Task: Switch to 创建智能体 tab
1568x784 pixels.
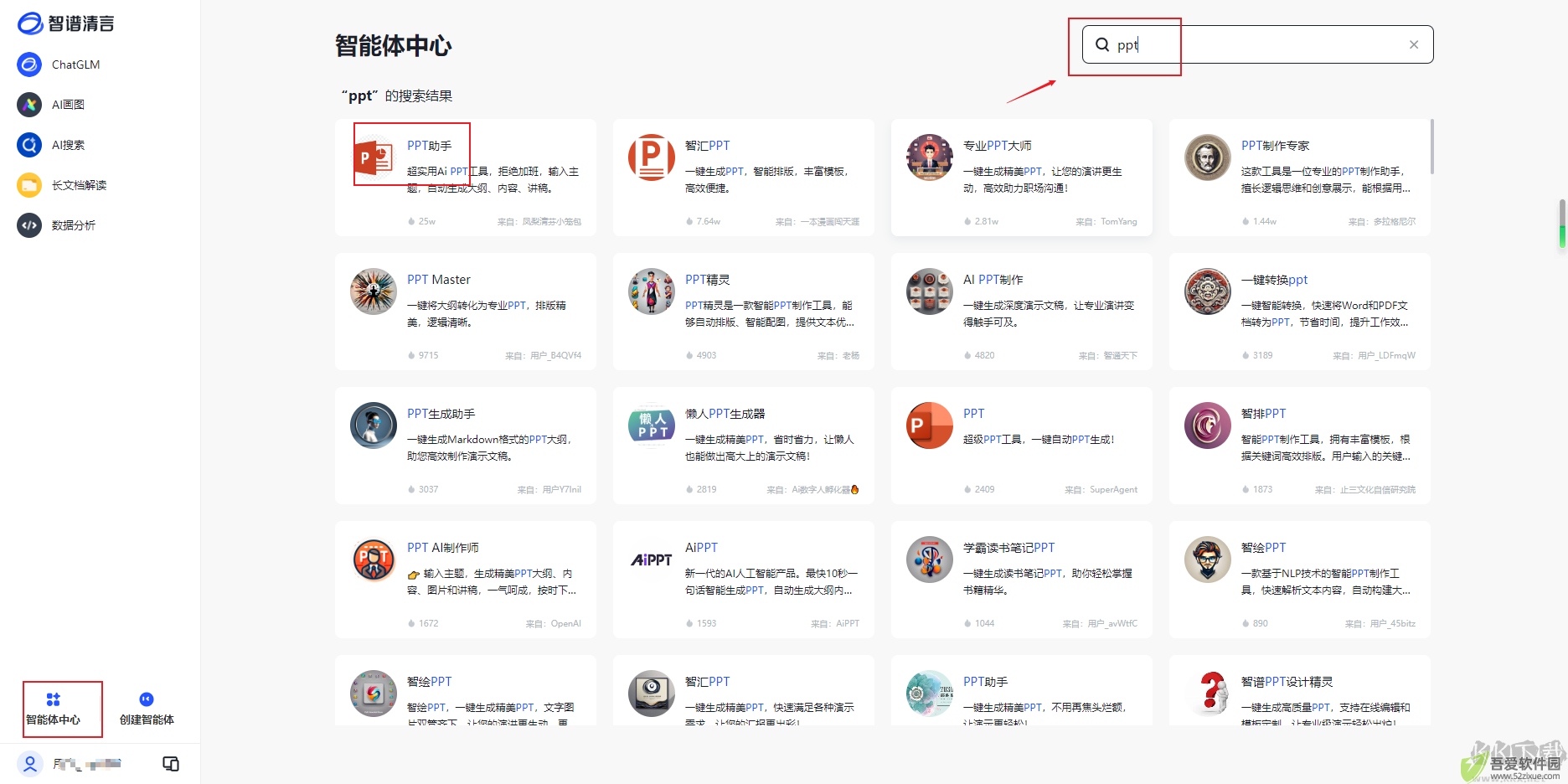Action: (x=147, y=709)
